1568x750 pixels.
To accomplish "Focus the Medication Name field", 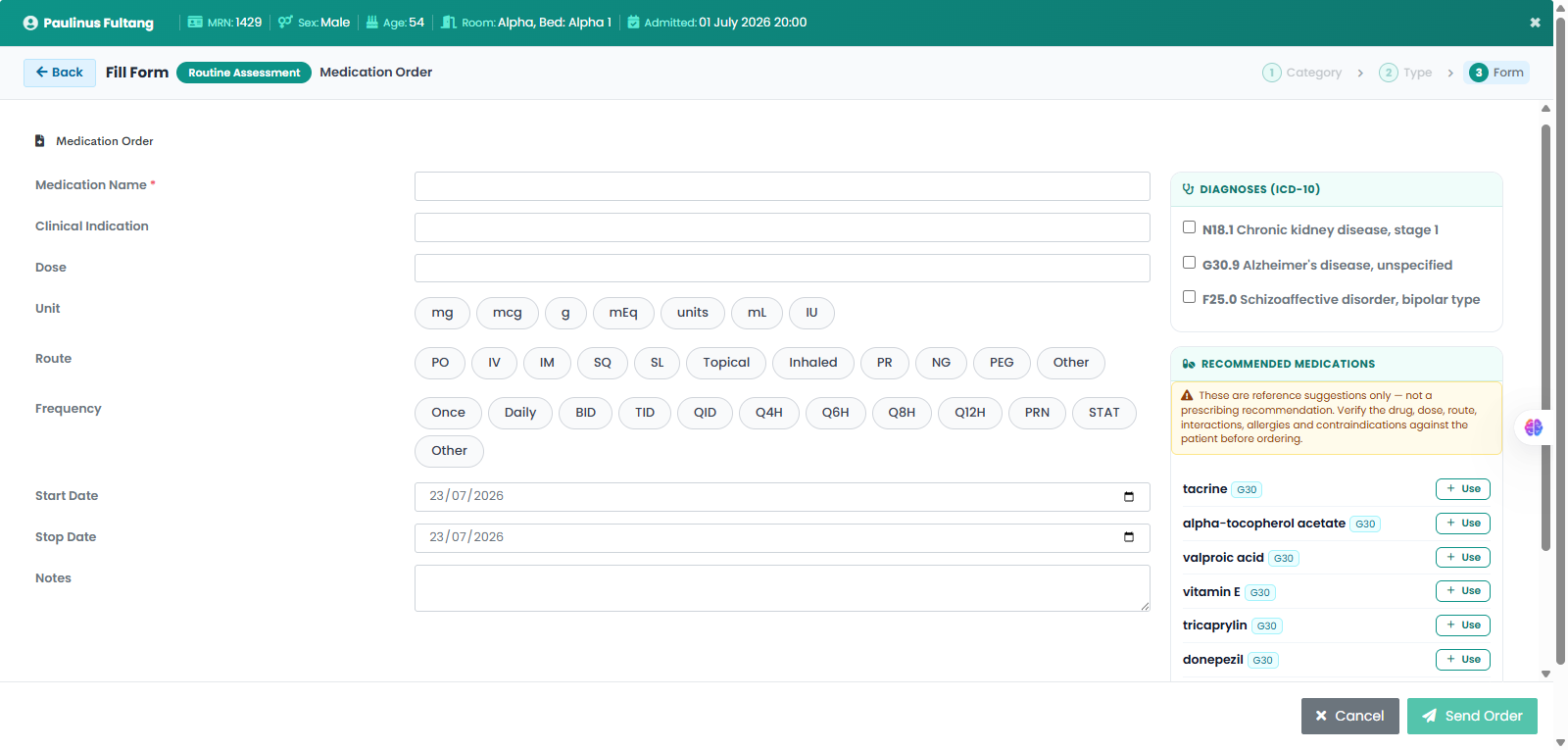I will pos(782,186).
